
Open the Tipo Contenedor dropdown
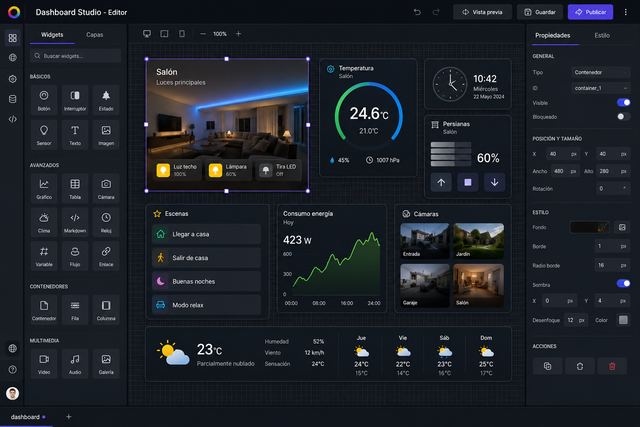[x=600, y=72]
